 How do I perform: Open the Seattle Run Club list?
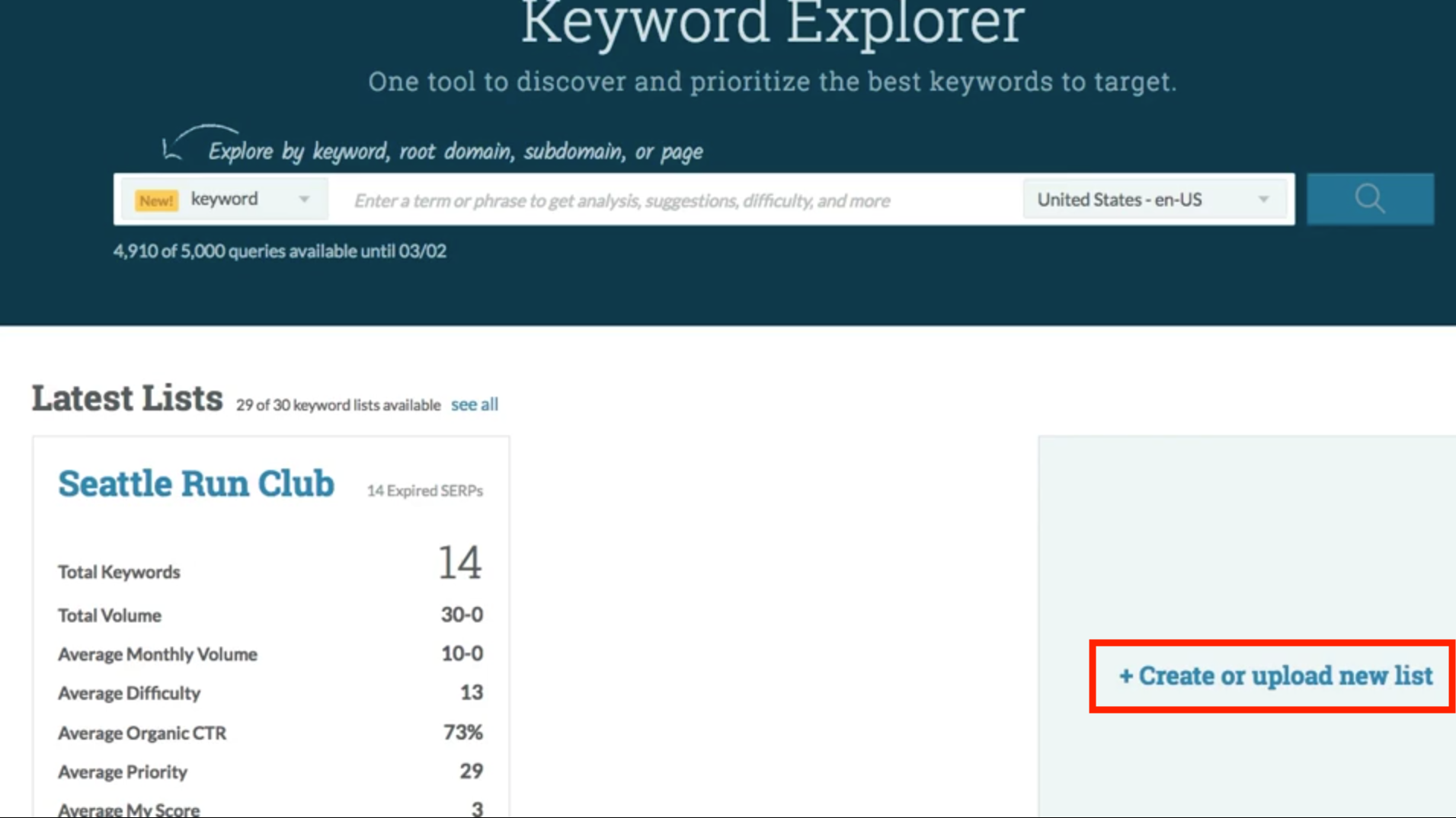point(196,484)
